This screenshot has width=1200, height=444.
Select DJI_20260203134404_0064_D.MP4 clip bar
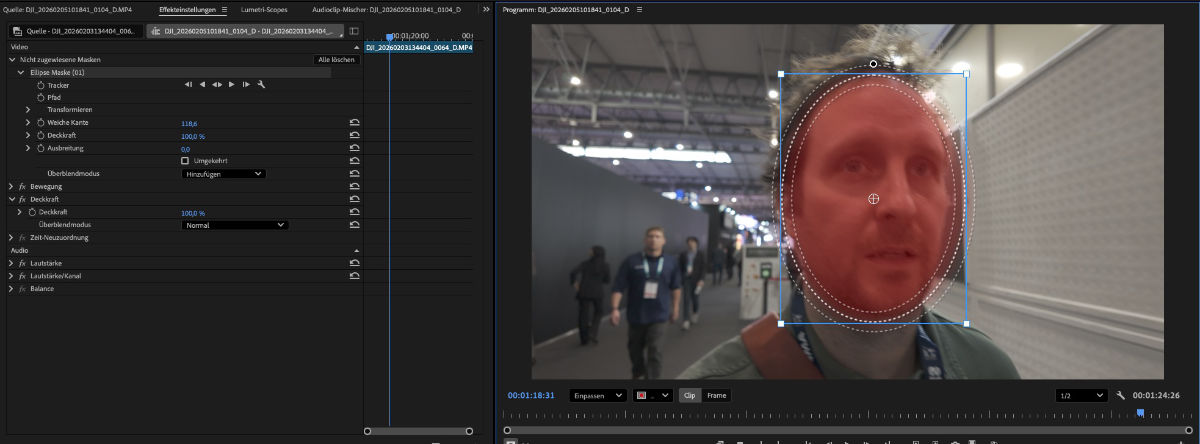pos(419,47)
